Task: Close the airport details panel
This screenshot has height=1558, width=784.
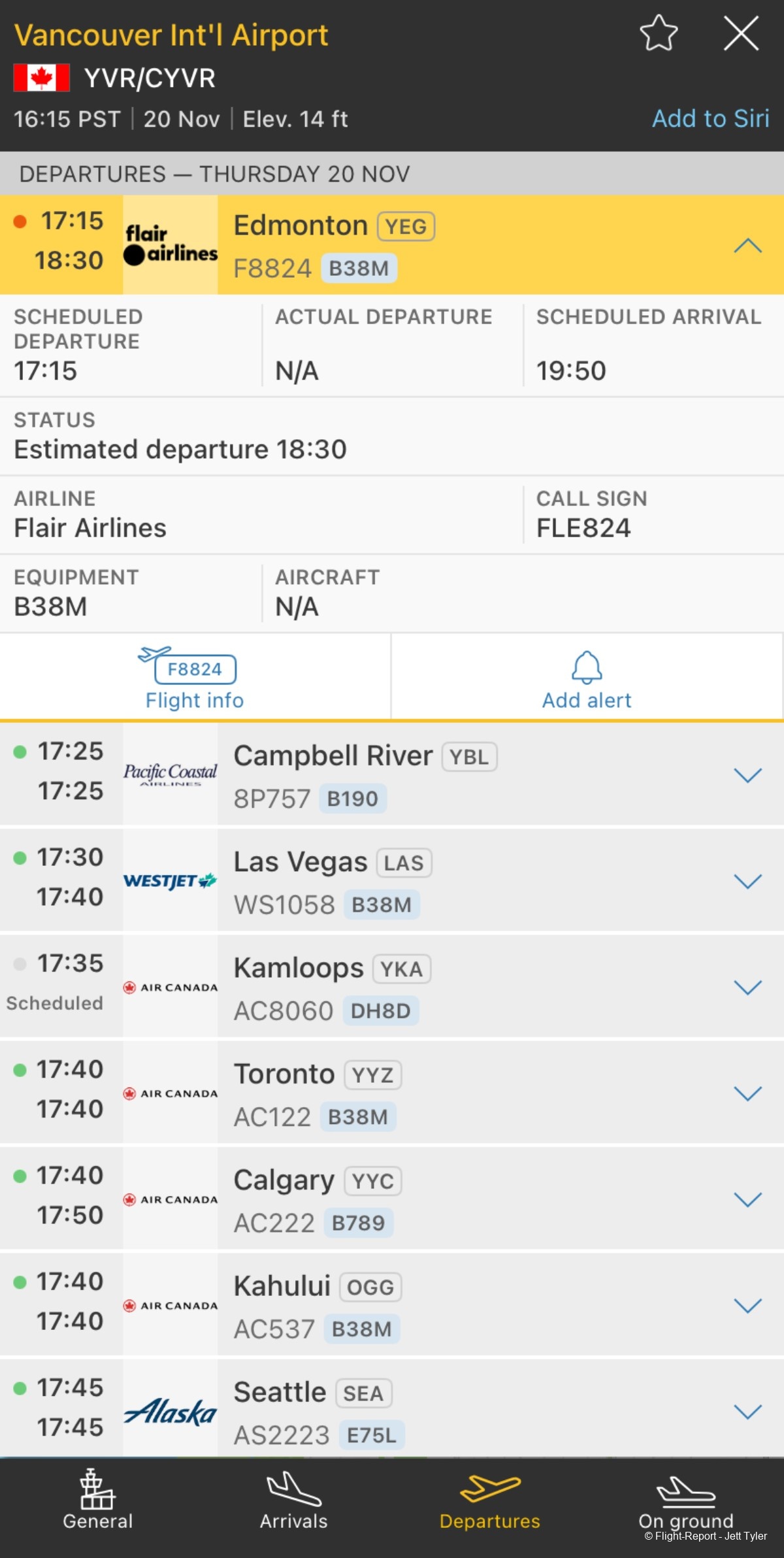Action: click(x=741, y=33)
